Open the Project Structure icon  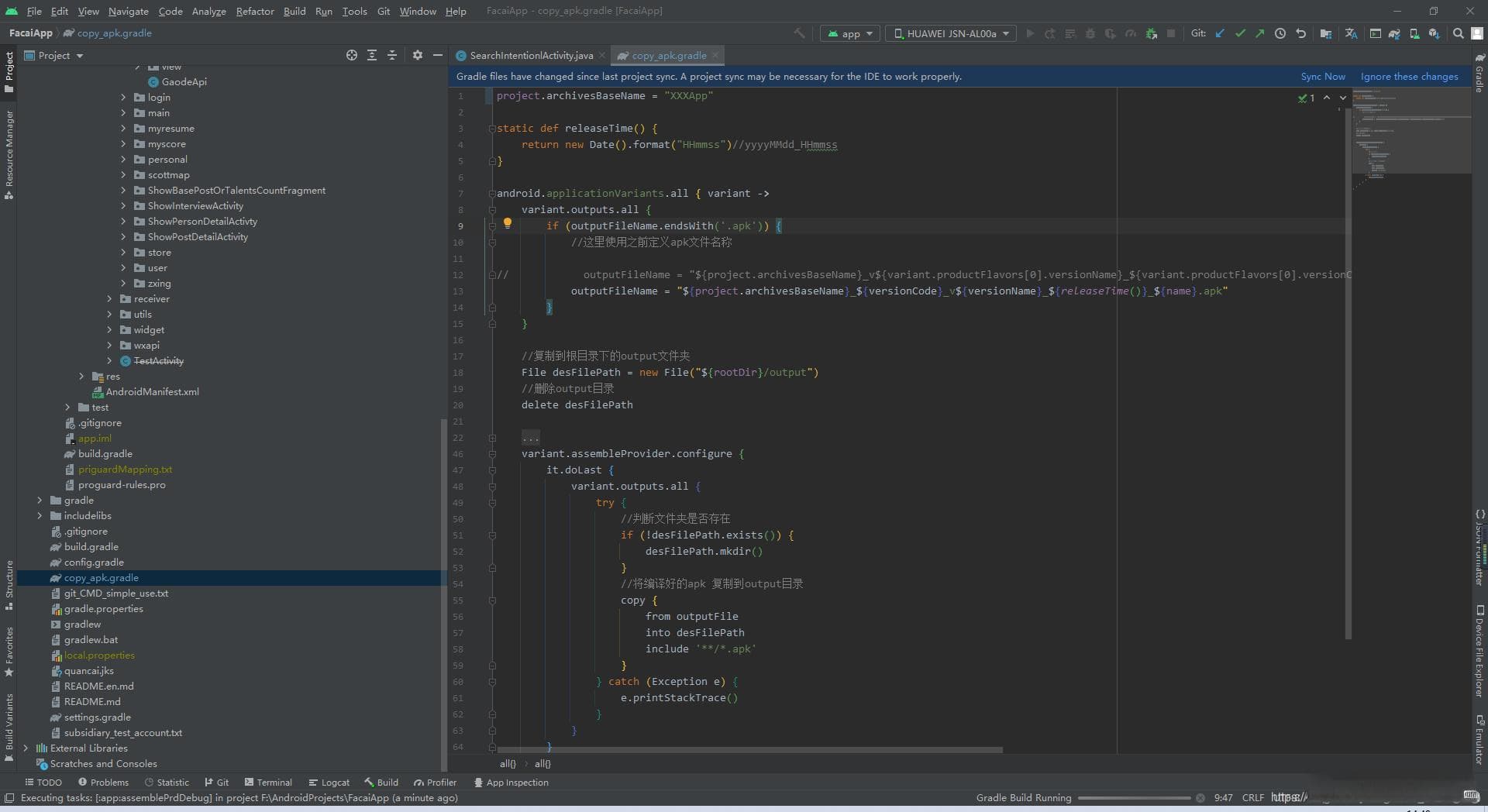(1326, 33)
